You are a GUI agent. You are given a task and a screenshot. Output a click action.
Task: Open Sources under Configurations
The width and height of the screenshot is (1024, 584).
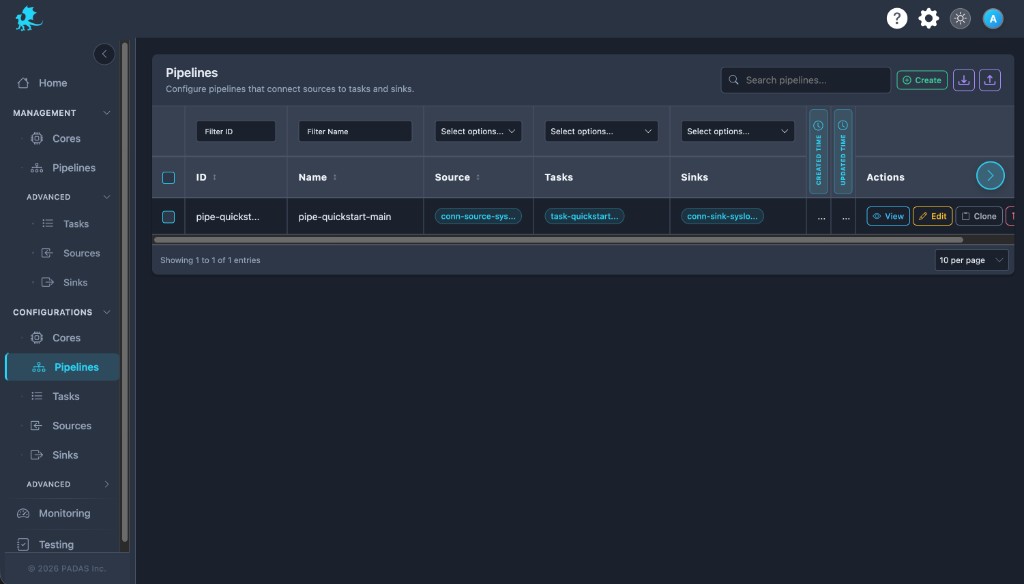[x=72, y=426]
